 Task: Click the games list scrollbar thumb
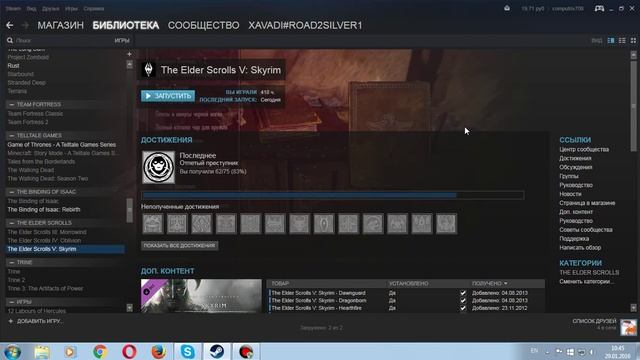click(129, 211)
